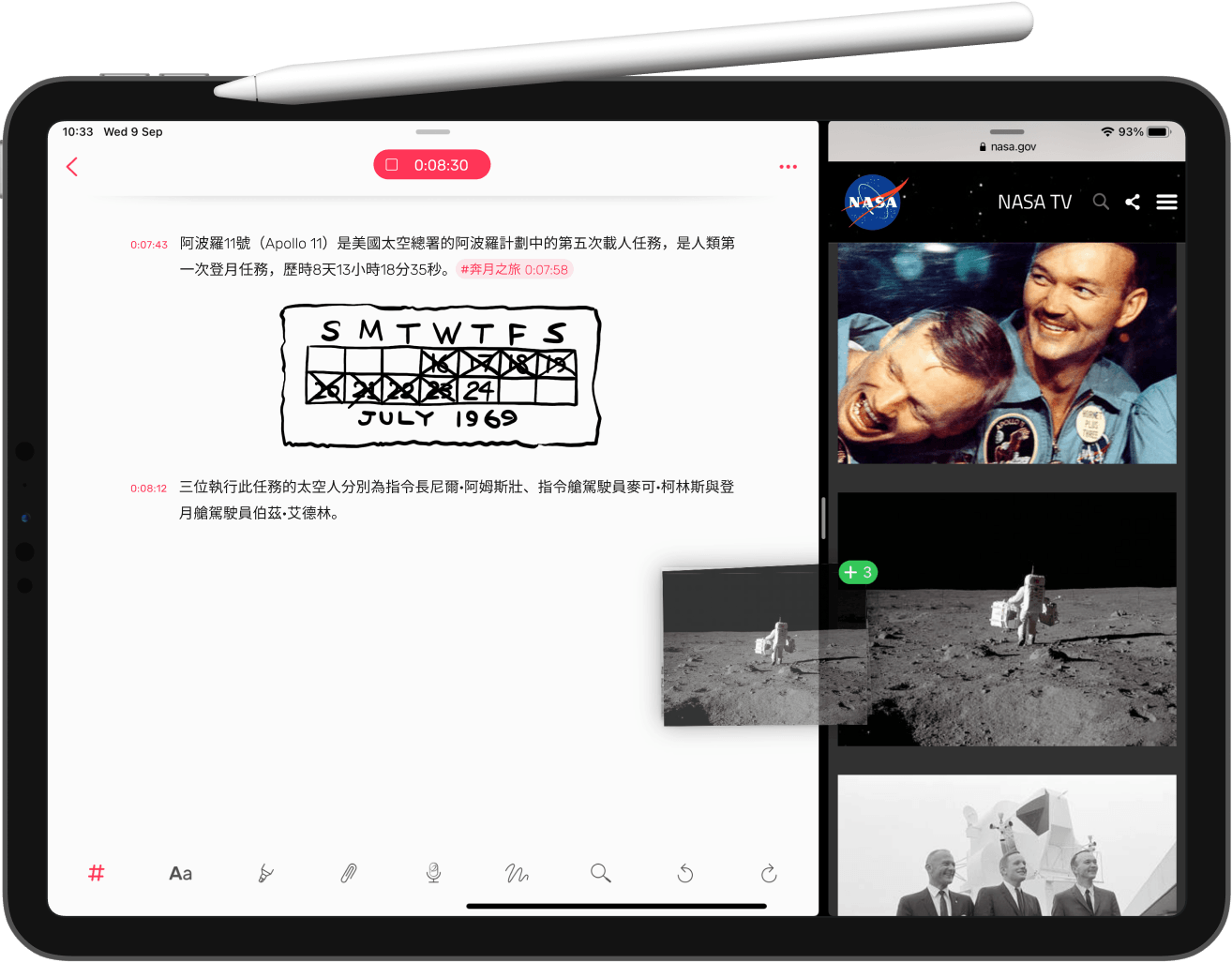1232x963 pixels.
Task: Tap the battery 93% status indicator
Action: point(1144,132)
